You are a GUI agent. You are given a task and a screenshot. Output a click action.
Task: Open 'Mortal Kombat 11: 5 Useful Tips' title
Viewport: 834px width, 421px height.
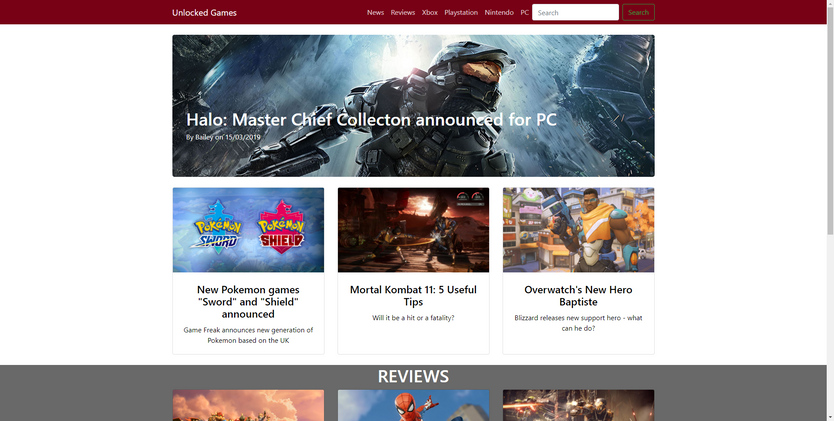pyautogui.click(x=413, y=296)
